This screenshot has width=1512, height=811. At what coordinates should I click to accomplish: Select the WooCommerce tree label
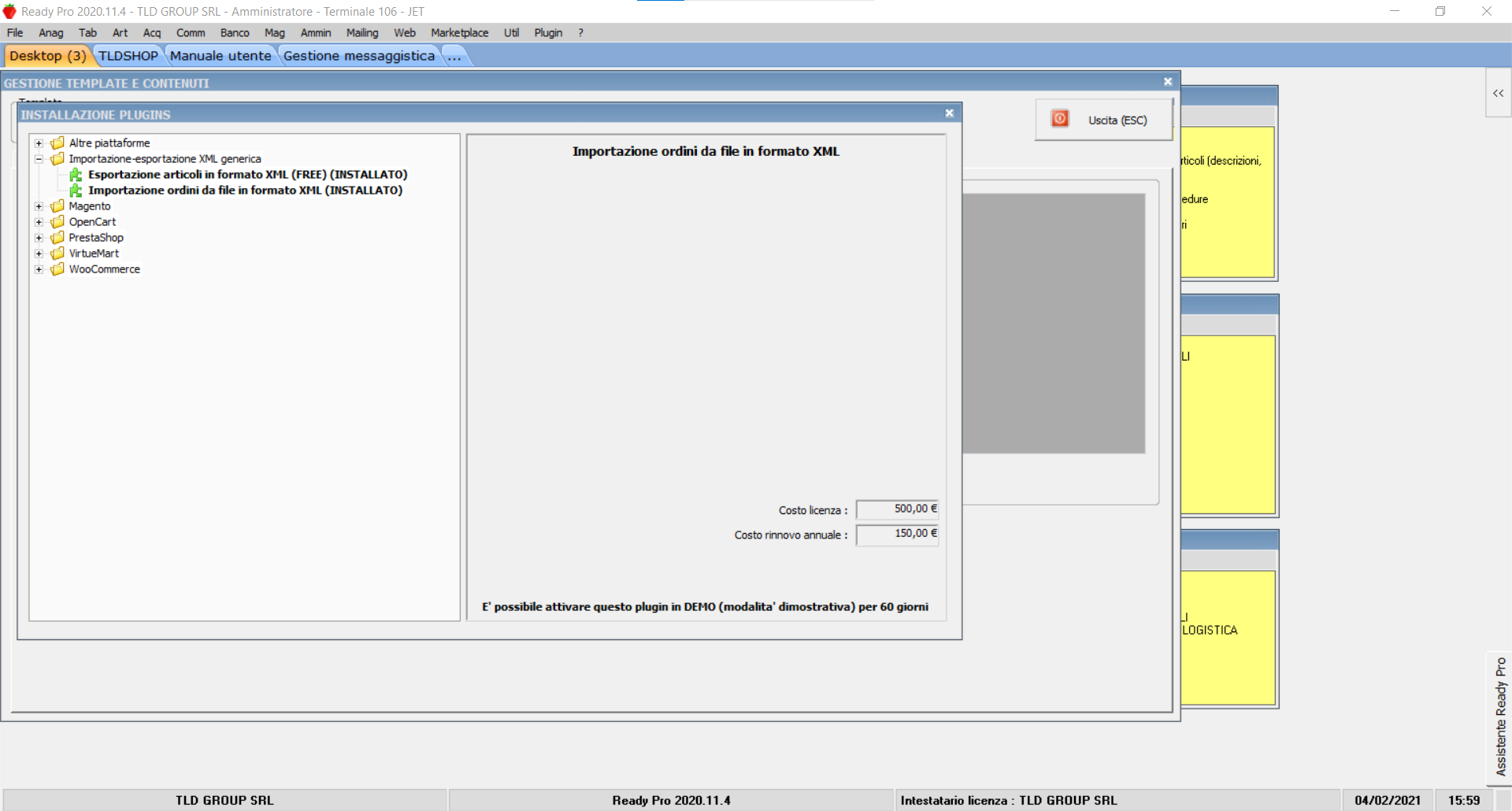coord(104,269)
